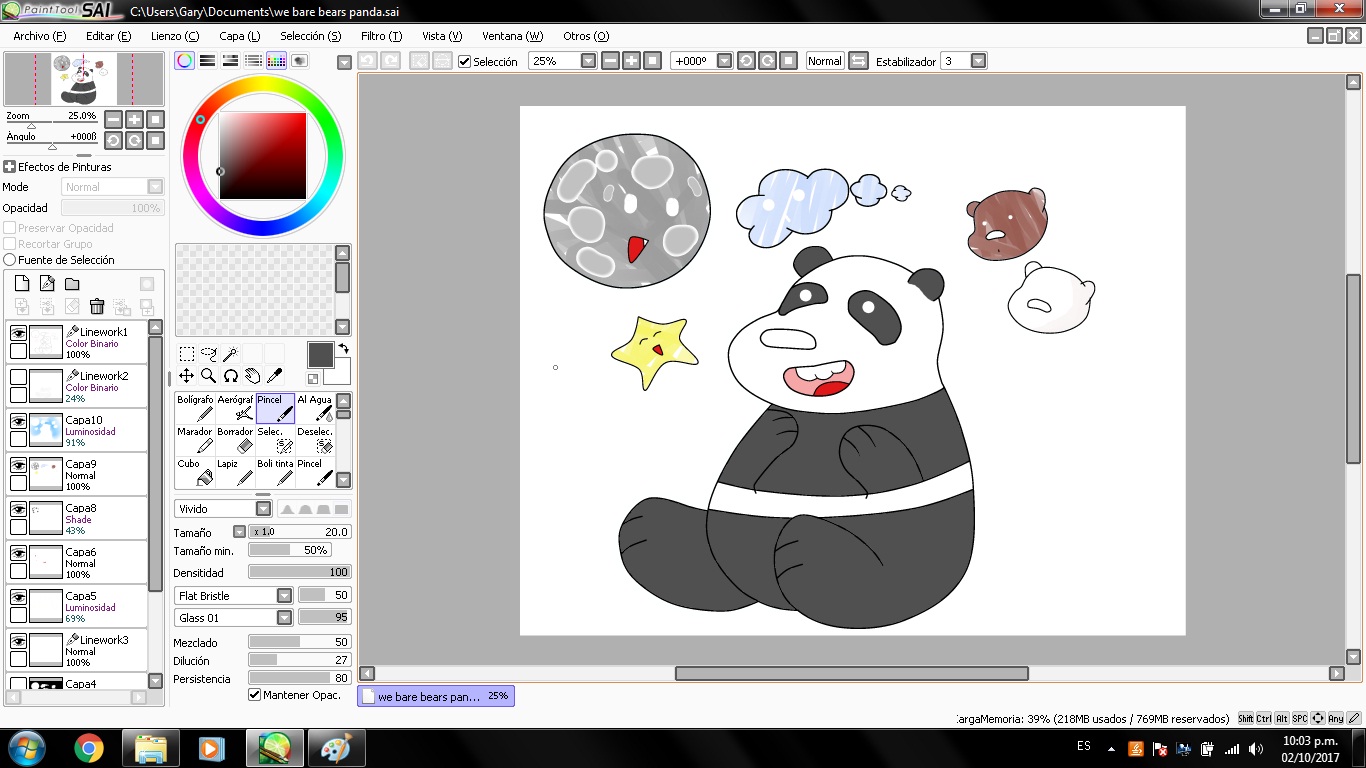This screenshot has width=1366, height=768.
Task: Hide the Linework1 layer
Action: click(x=18, y=333)
